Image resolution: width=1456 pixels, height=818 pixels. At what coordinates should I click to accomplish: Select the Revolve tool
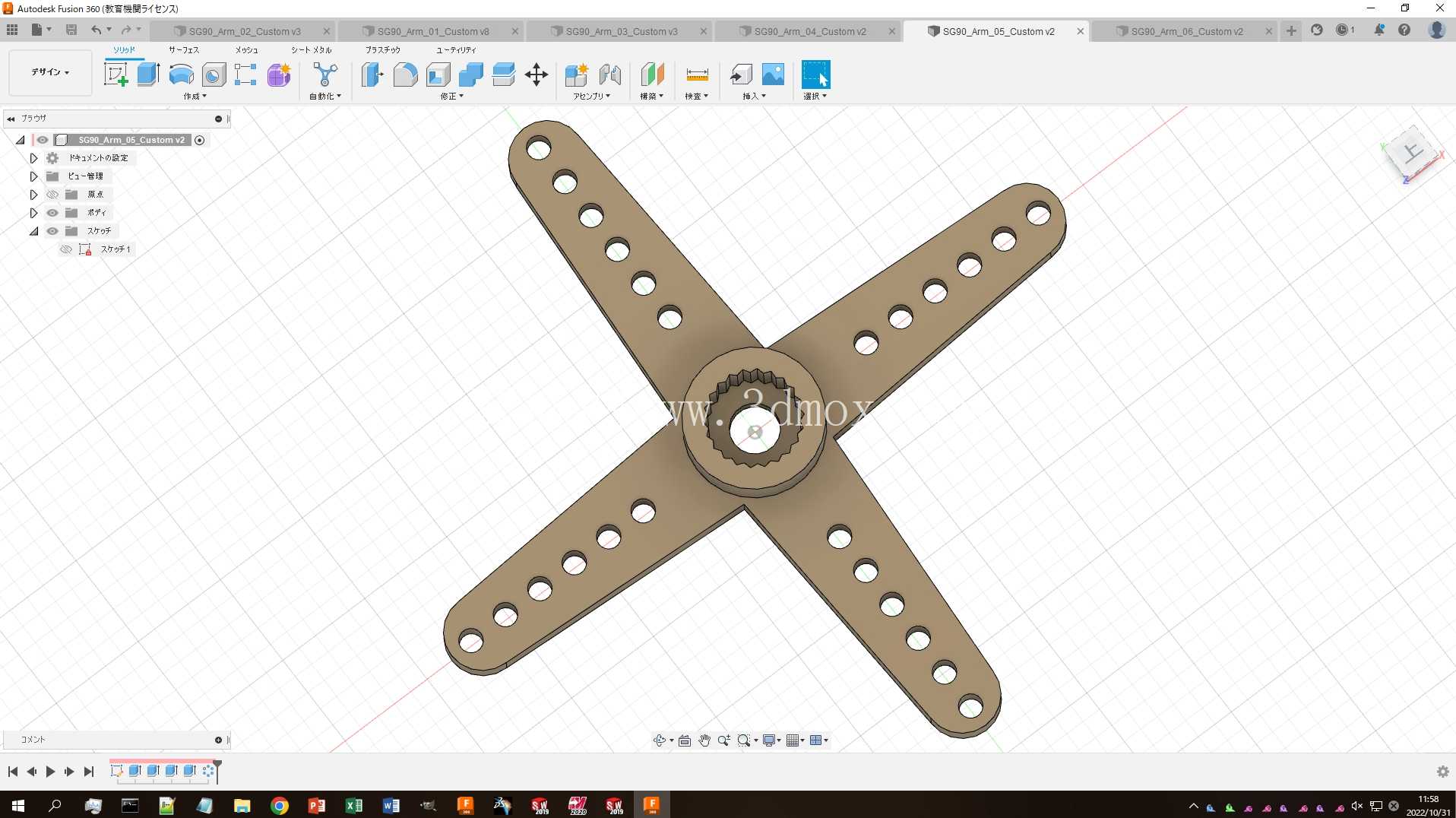pos(181,75)
